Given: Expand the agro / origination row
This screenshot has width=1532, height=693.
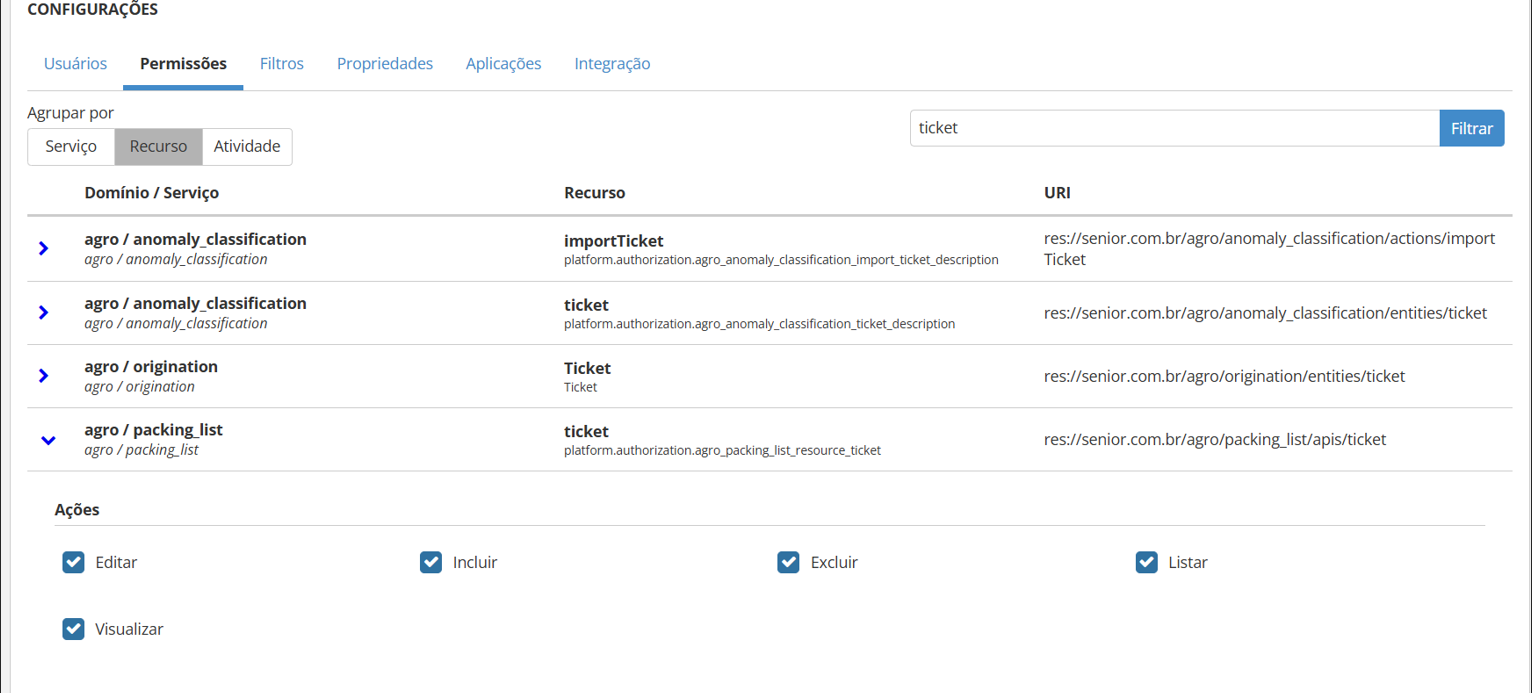Looking at the screenshot, I should [x=43, y=375].
